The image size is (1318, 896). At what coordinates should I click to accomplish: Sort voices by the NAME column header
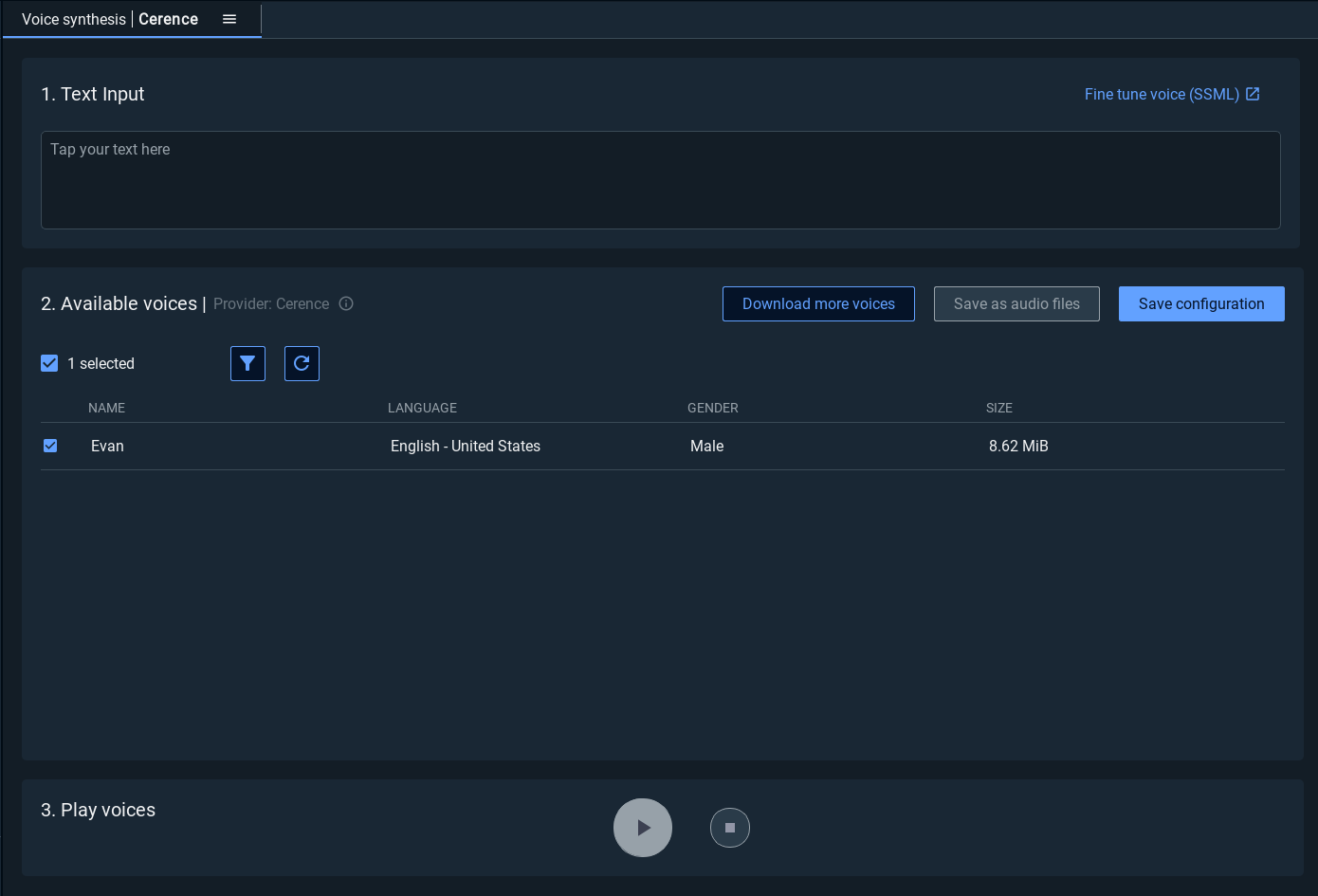pos(107,408)
